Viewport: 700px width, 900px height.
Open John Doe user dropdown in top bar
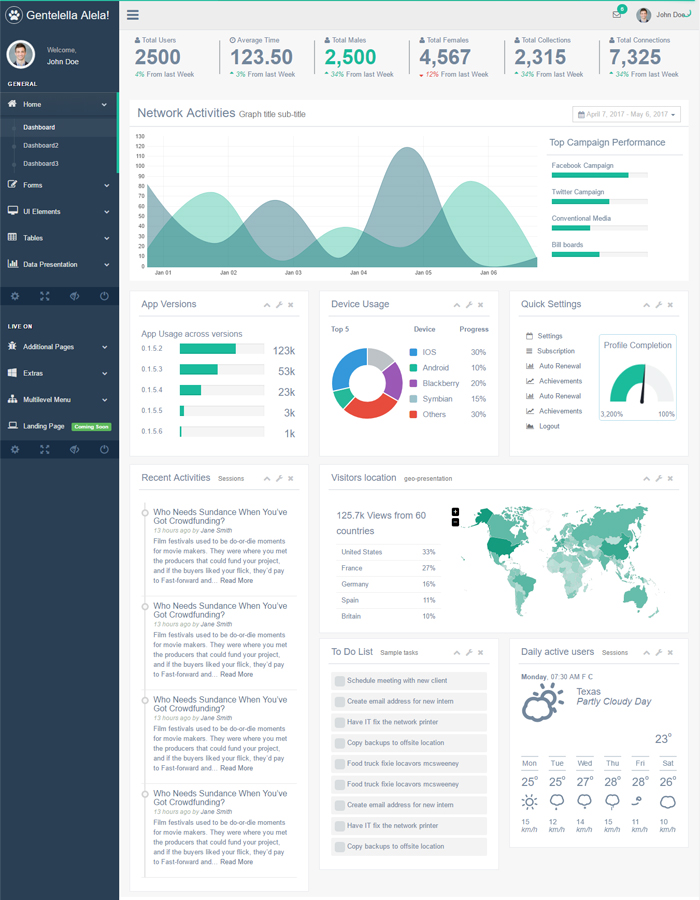[x=664, y=15]
